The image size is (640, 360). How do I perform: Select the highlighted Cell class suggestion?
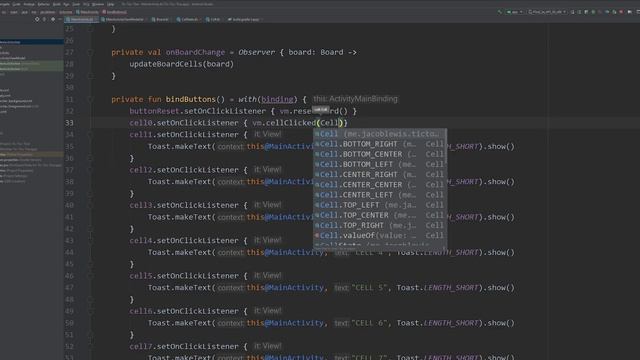(x=380, y=134)
